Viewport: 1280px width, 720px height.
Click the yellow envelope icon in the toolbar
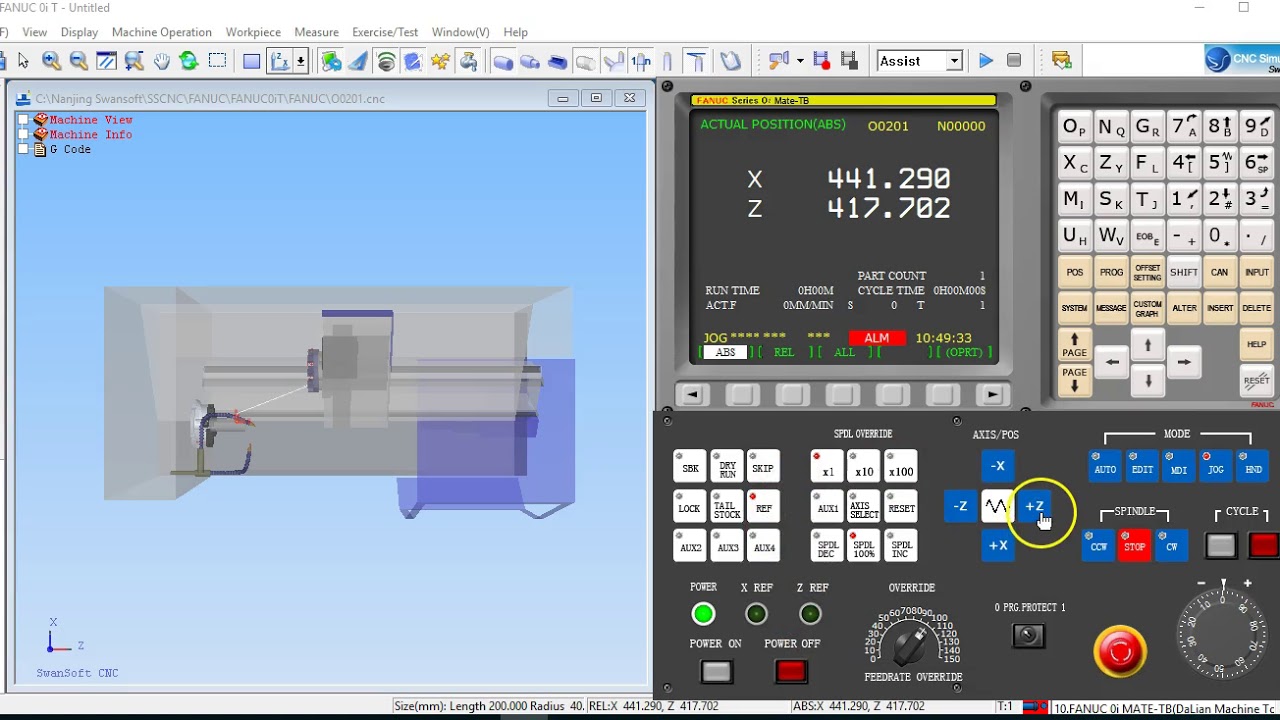pos(1062,61)
